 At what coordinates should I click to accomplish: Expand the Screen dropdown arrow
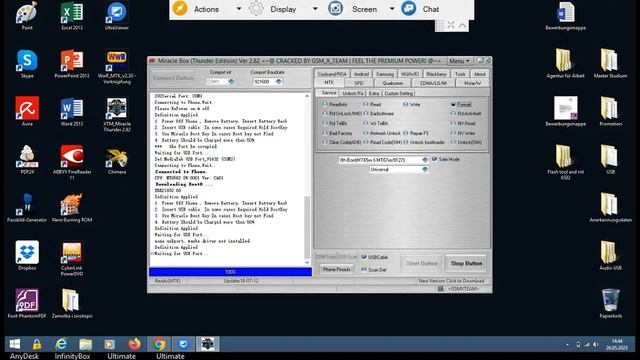click(392, 9)
